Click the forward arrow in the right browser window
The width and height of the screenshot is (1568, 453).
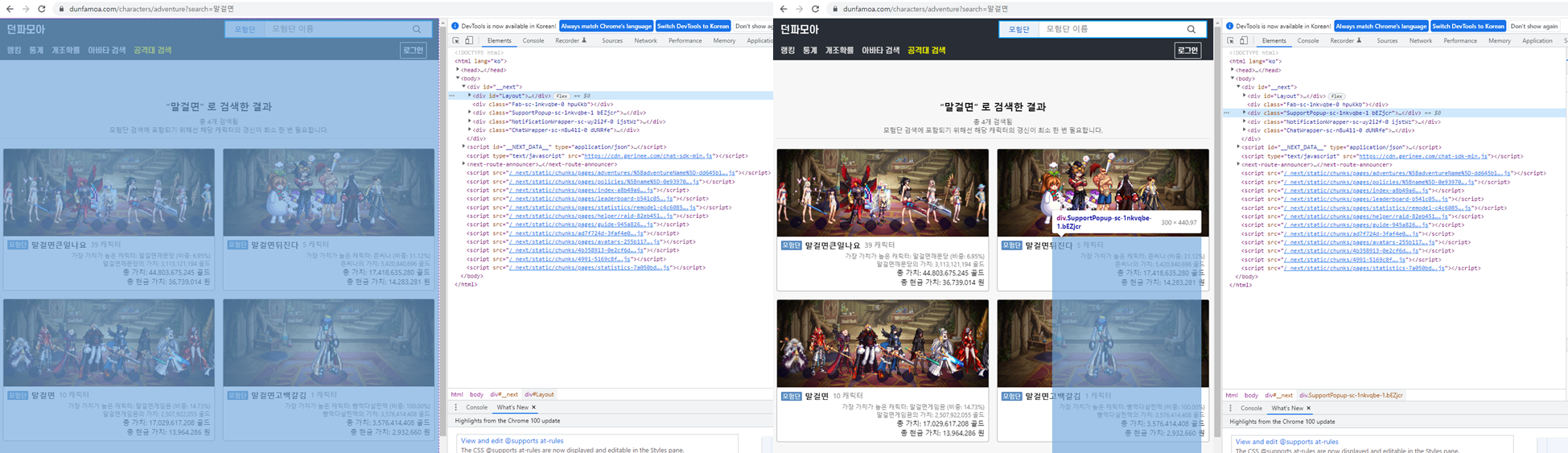click(799, 9)
